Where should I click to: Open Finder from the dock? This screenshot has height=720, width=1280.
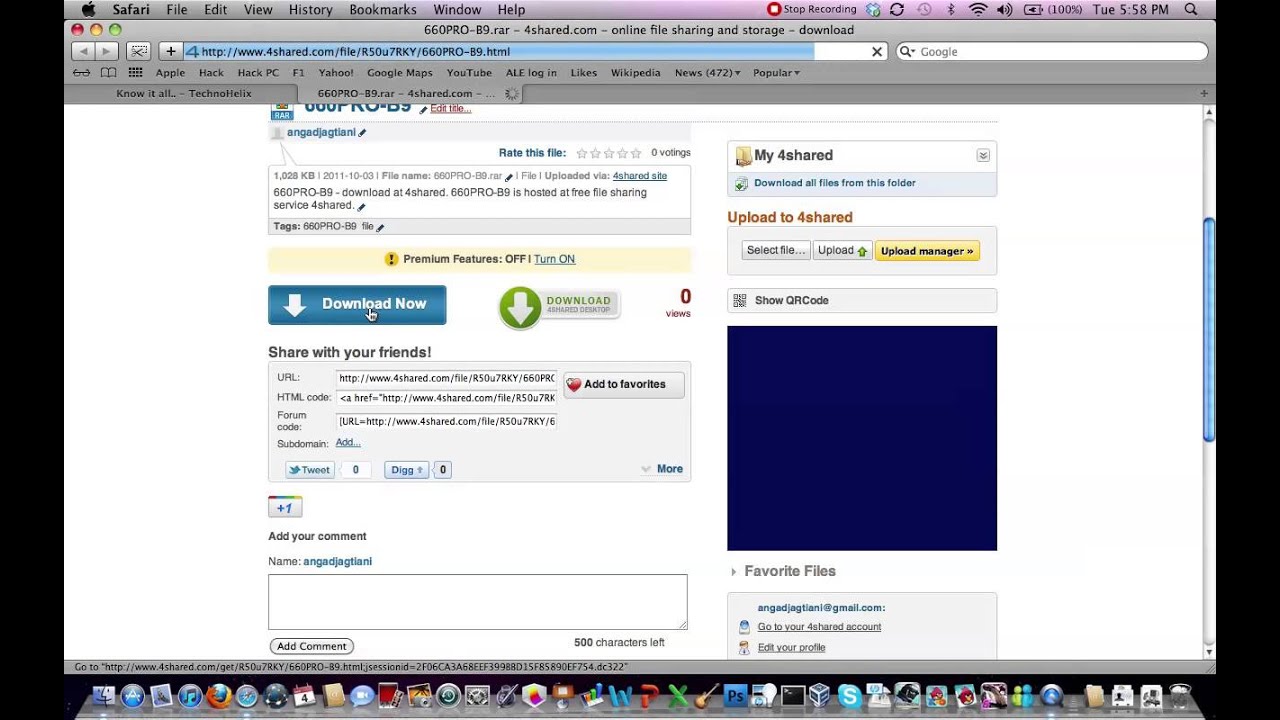(x=104, y=696)
